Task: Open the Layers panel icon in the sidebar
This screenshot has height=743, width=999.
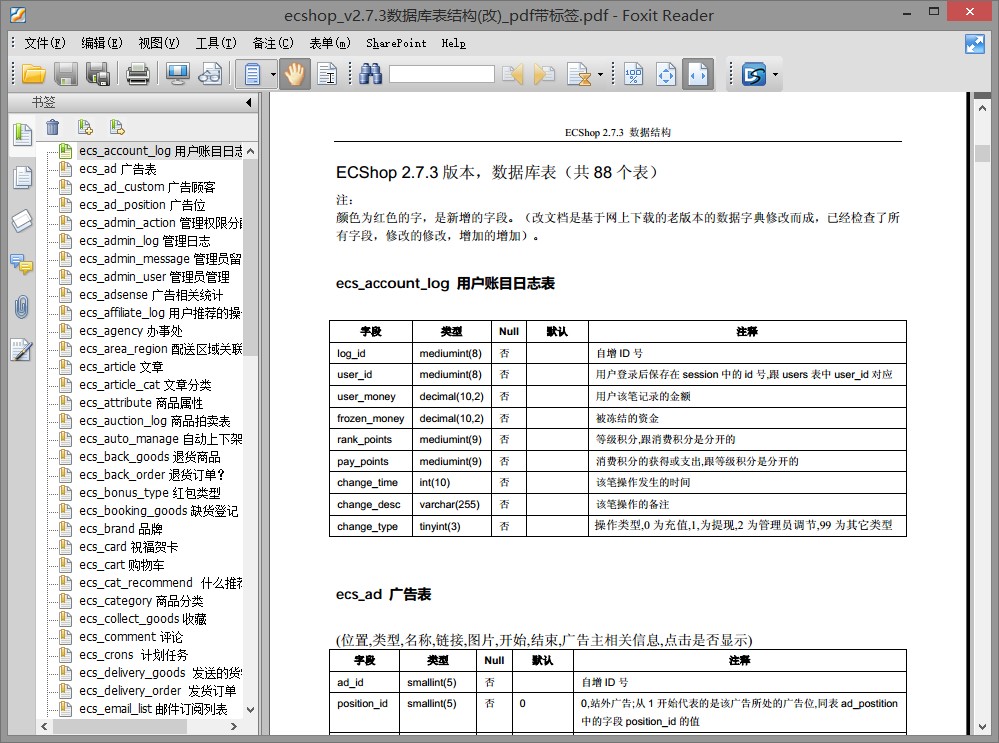Action: 22,221
